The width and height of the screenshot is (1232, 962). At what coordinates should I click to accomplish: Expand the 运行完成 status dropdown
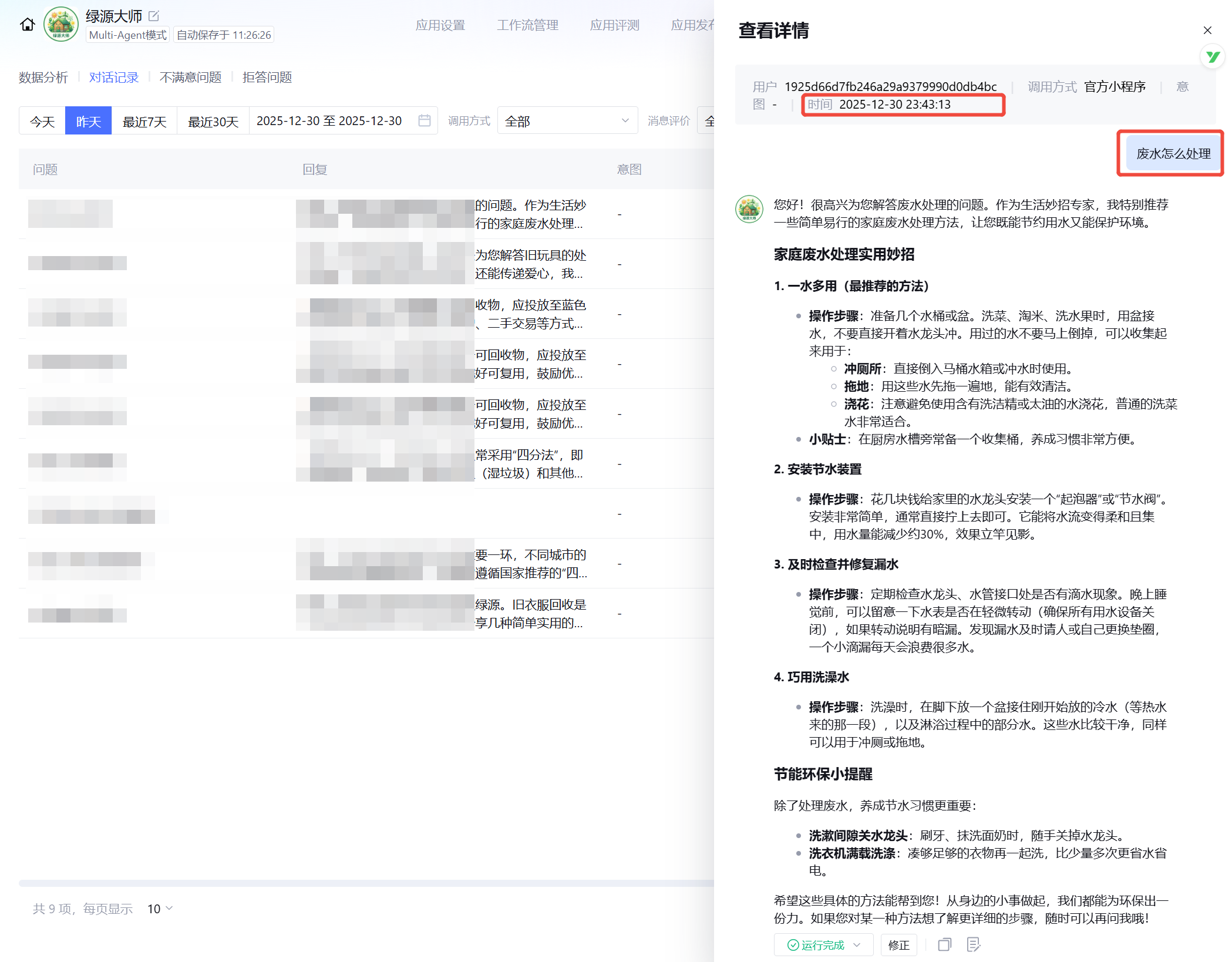[857, 944]
